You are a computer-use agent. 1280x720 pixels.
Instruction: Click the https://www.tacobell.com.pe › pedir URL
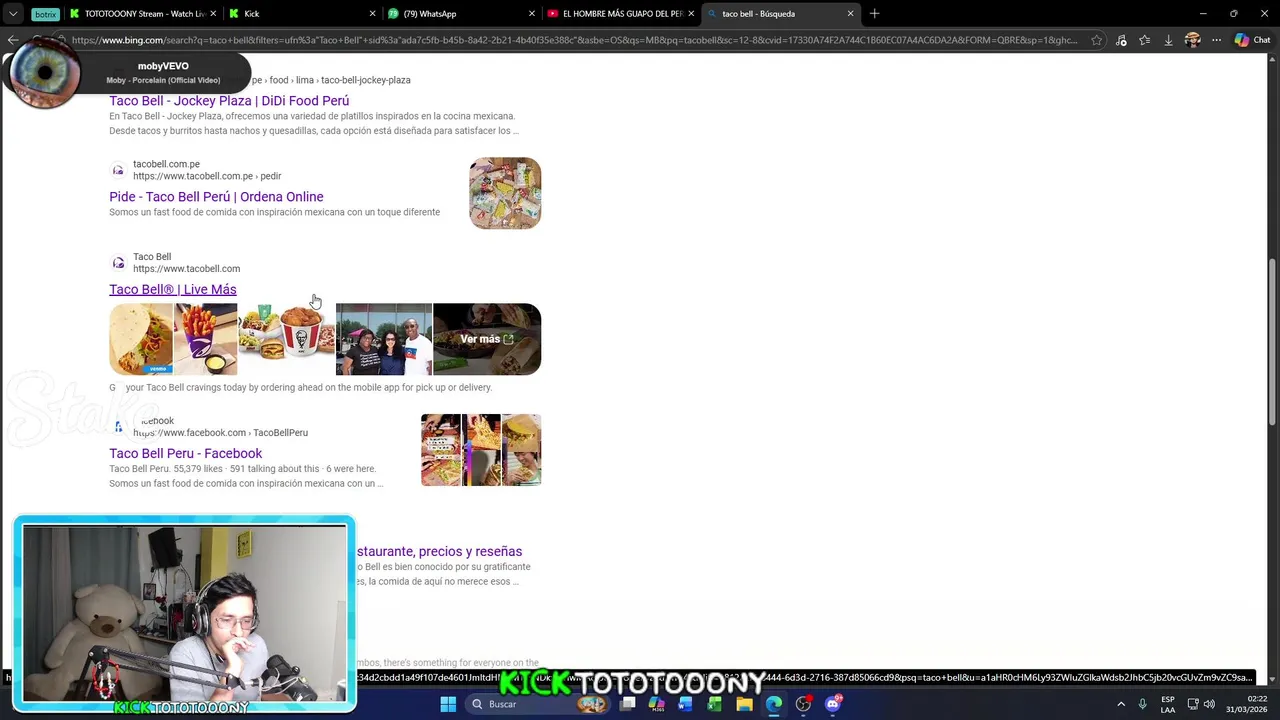coord(207,176)
